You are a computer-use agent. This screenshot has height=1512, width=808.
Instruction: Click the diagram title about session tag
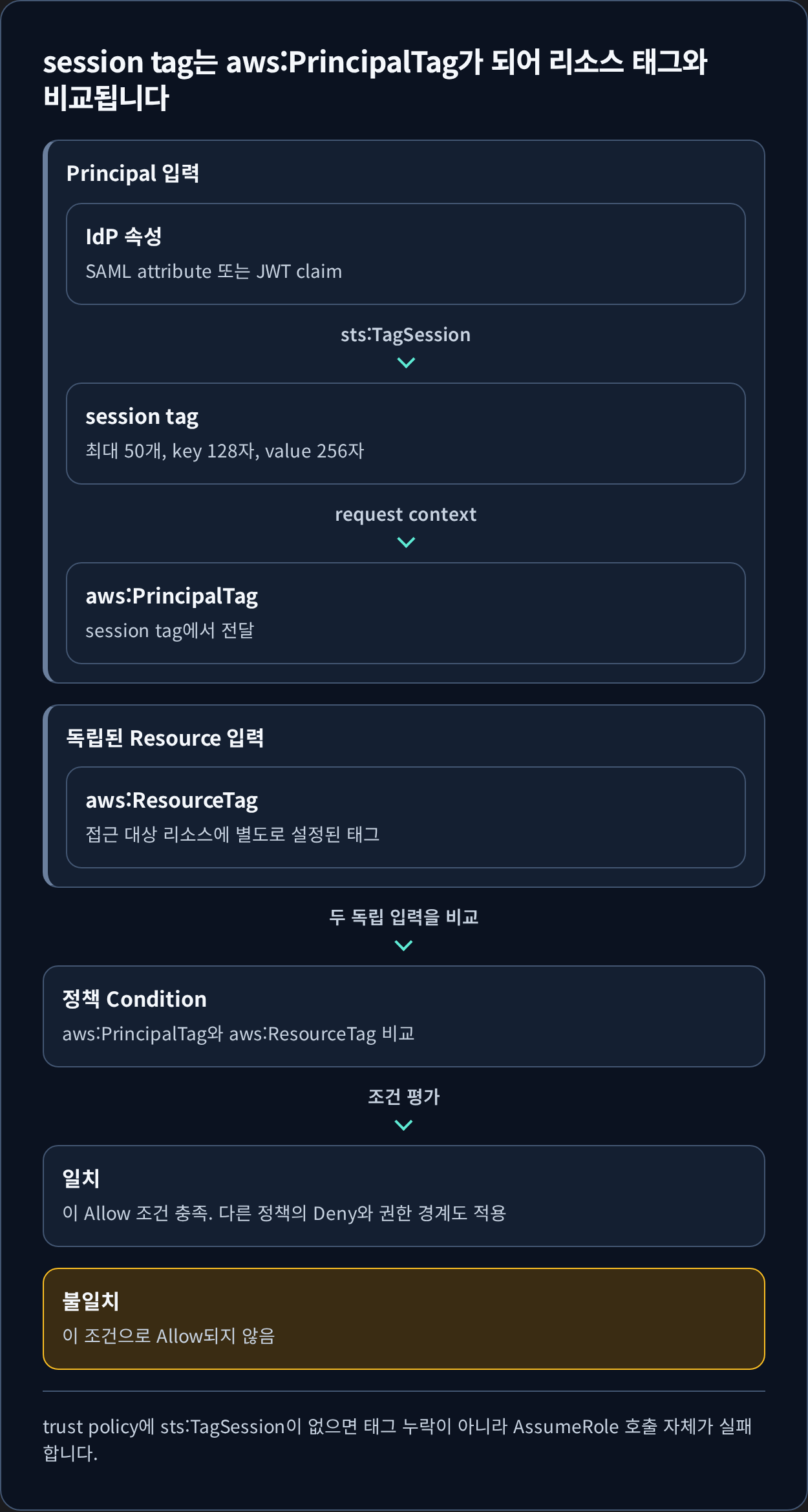[375, 80]
